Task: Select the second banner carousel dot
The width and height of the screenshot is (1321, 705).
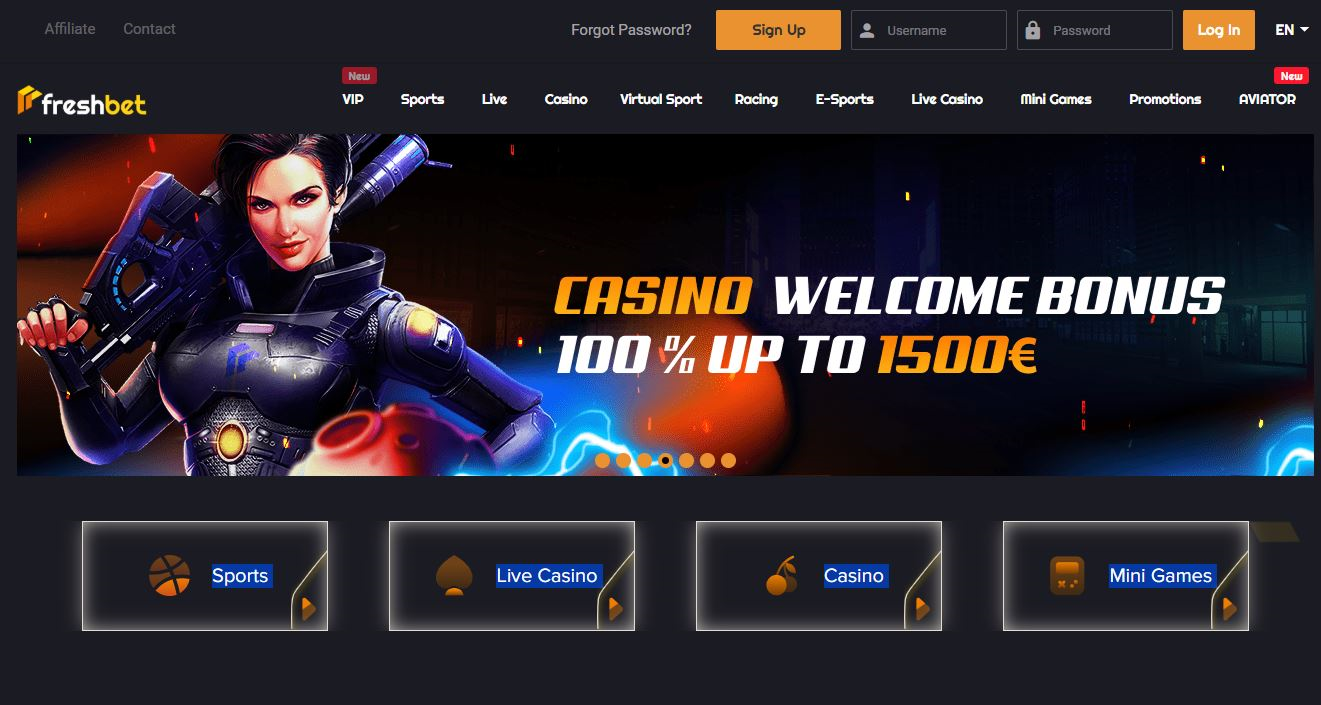Action: [x=623, y=461]
